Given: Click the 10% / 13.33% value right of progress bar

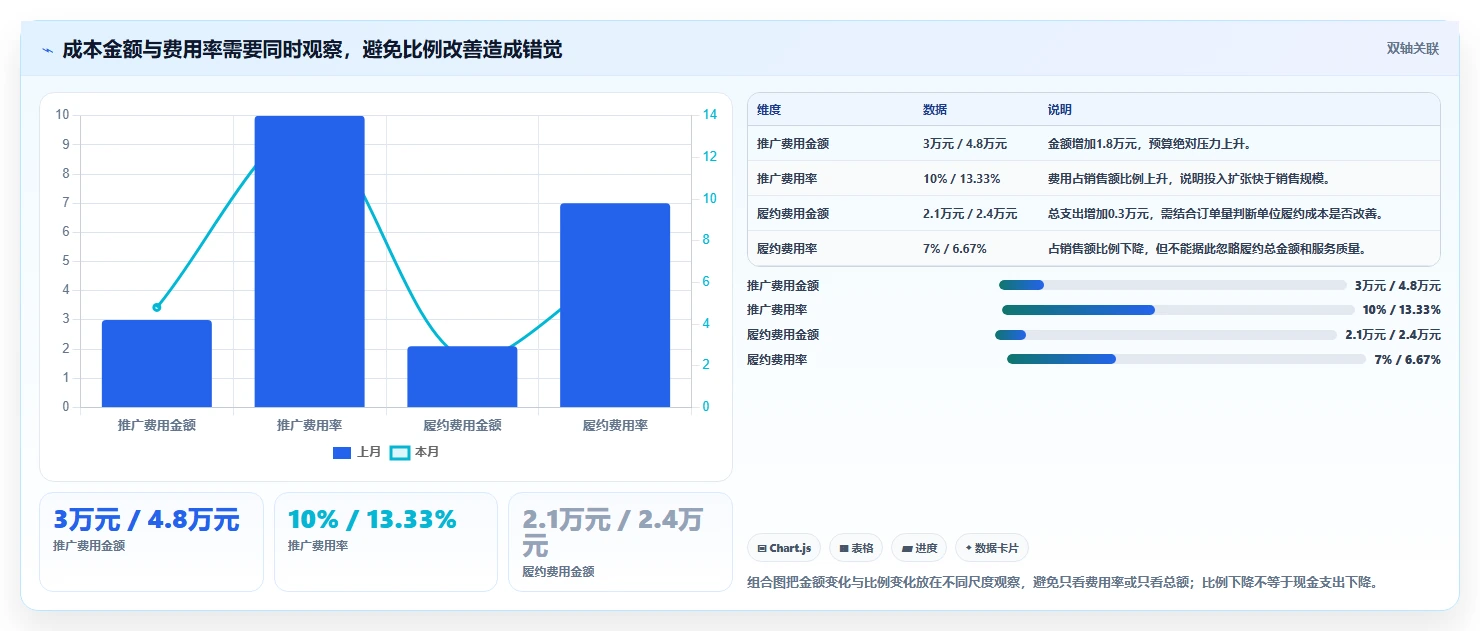Looking at the screenshot, I should click(x=1401, y=310).
